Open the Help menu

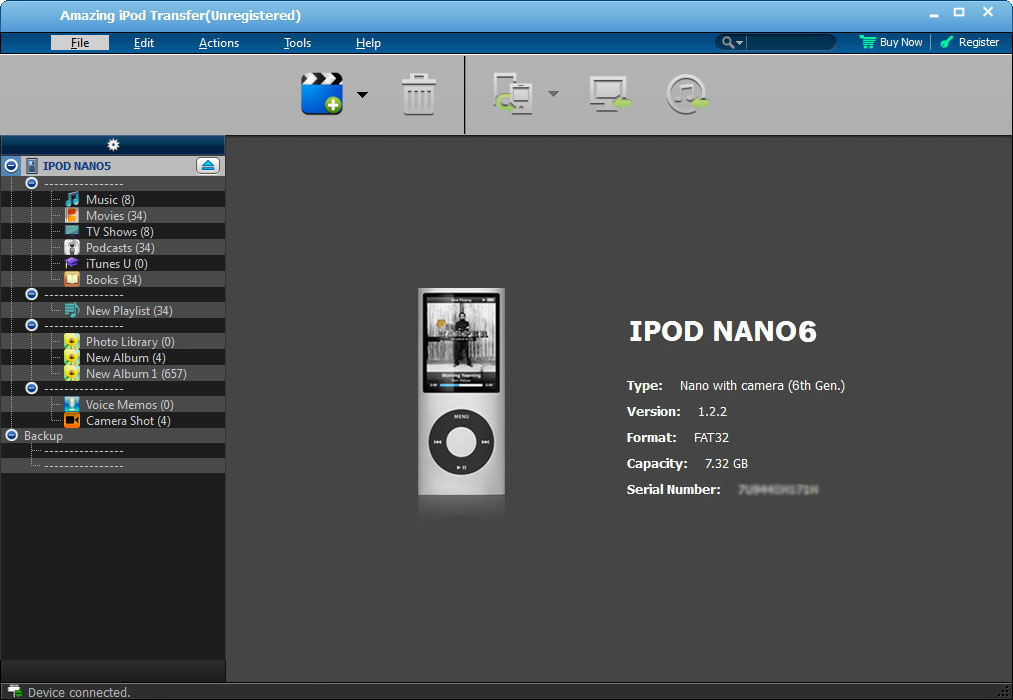click(x=368, y=43)
